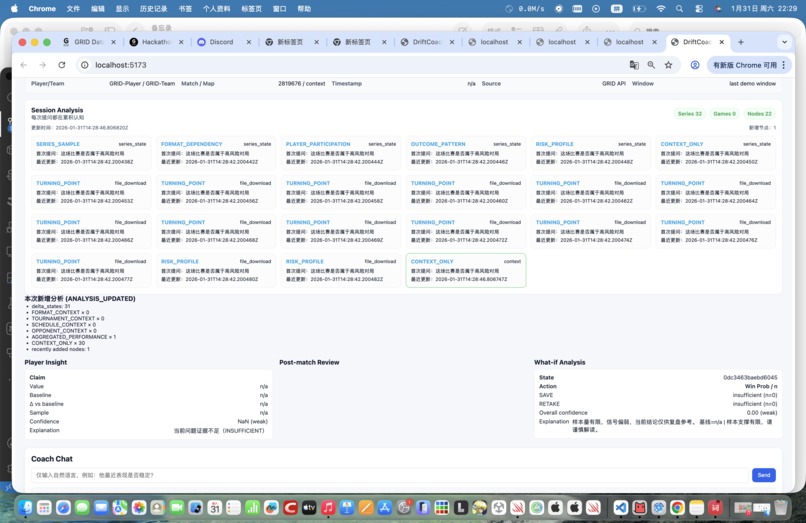Screen dimensions: 806x523
Task: Open the Chrome 文件 menu
Action: [x=73, y=9]
